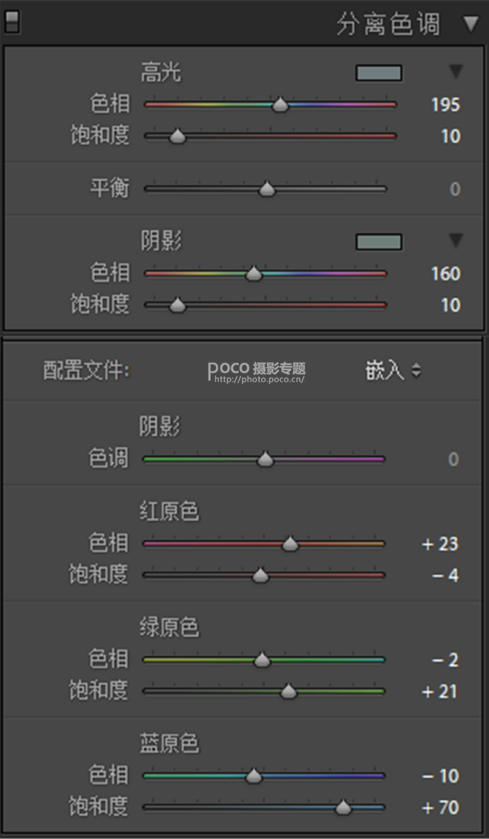Click the 配置文件 profile label
The image size is (489, 839).
pos(86,370)
